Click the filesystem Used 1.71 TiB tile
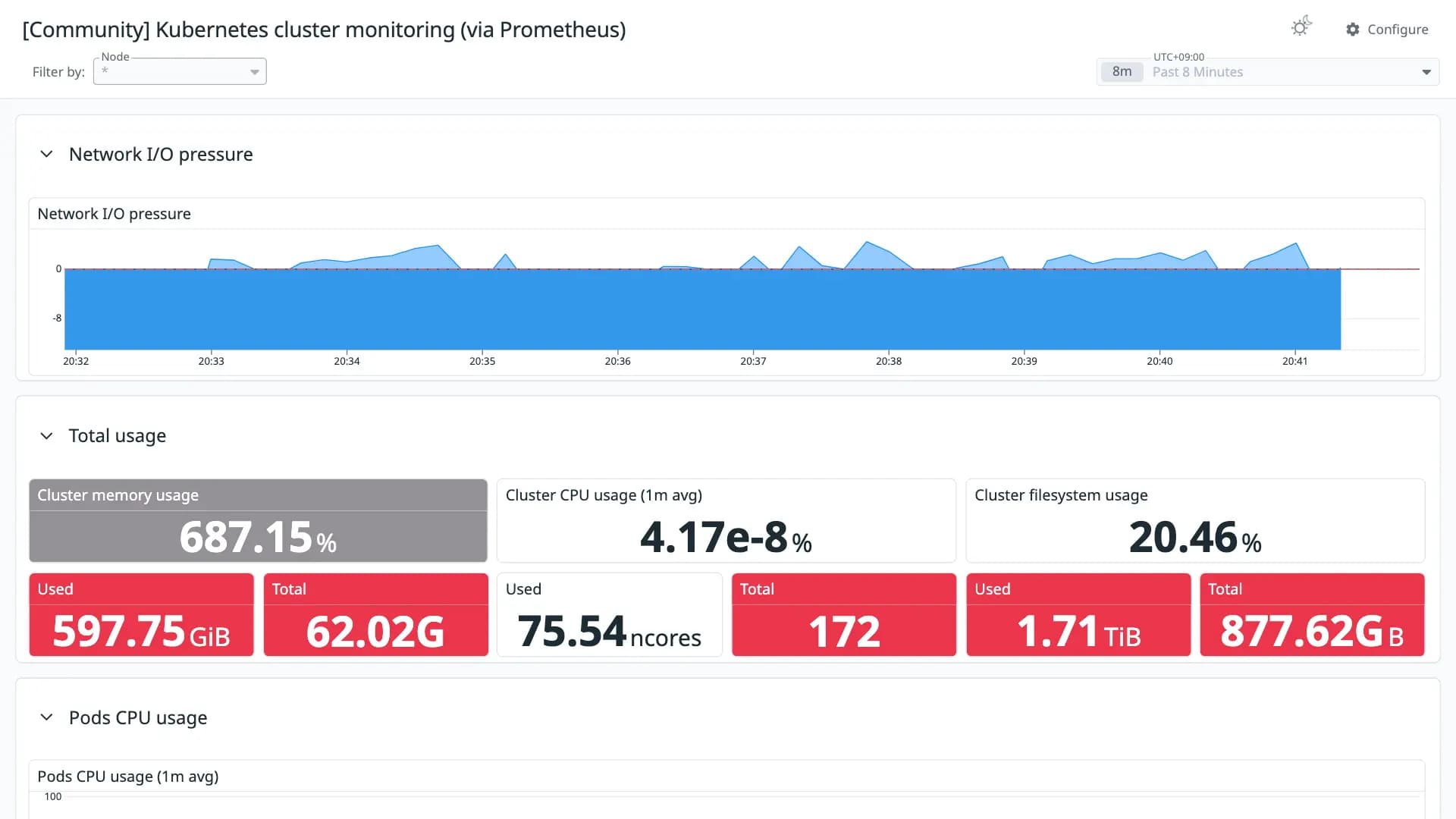Viewport: 1456px width, 819px height. (1078, 614)
